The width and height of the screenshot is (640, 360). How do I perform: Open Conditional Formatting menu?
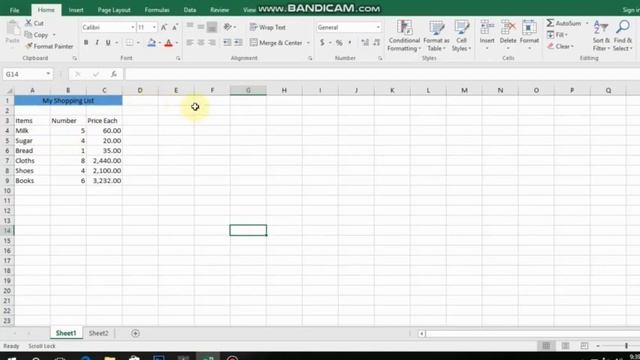pos(404,36)
